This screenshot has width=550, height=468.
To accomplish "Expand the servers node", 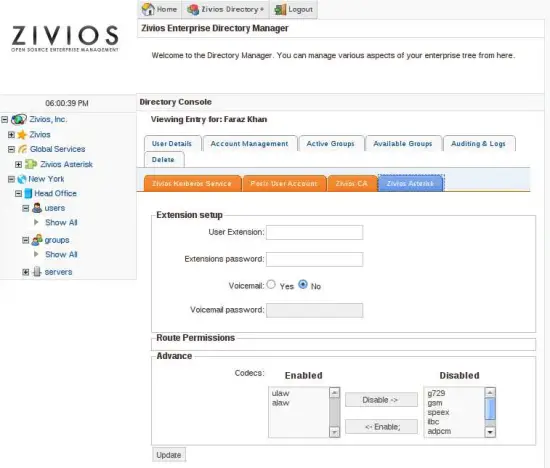I will coord(26,272).
